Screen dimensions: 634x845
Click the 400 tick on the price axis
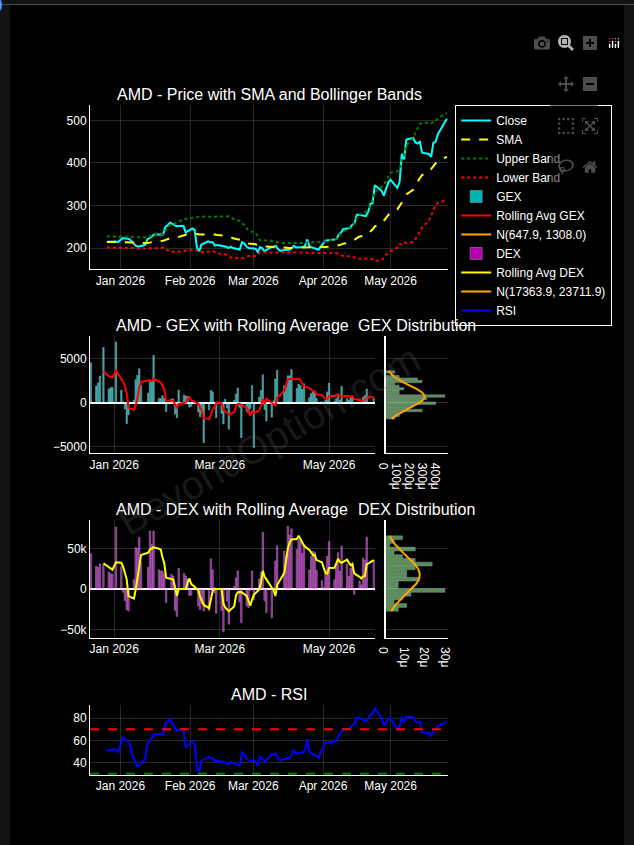tap(77, 163)
